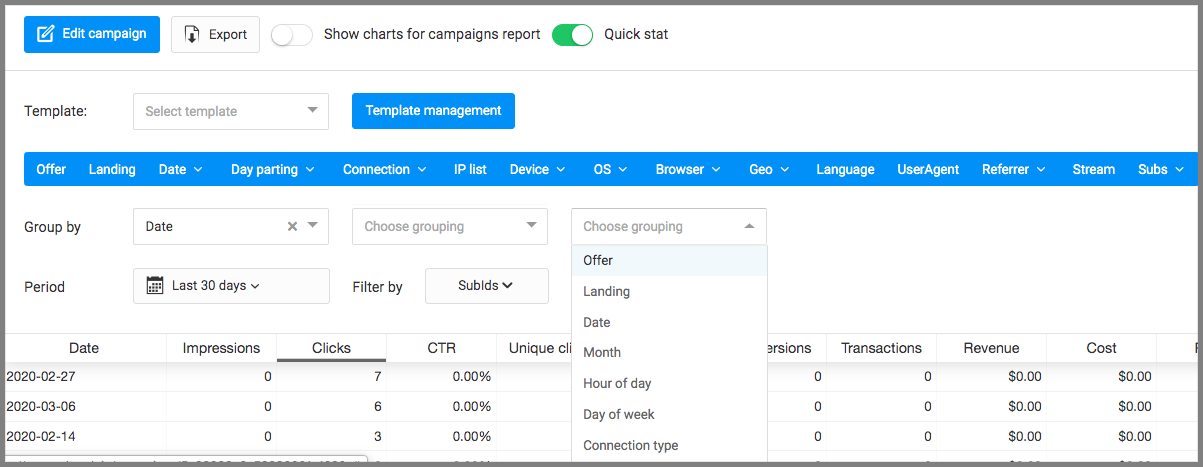Click the pencil icon on Edit campaign
This screenshot has width=1203, height=467.
tap(45, 34)
